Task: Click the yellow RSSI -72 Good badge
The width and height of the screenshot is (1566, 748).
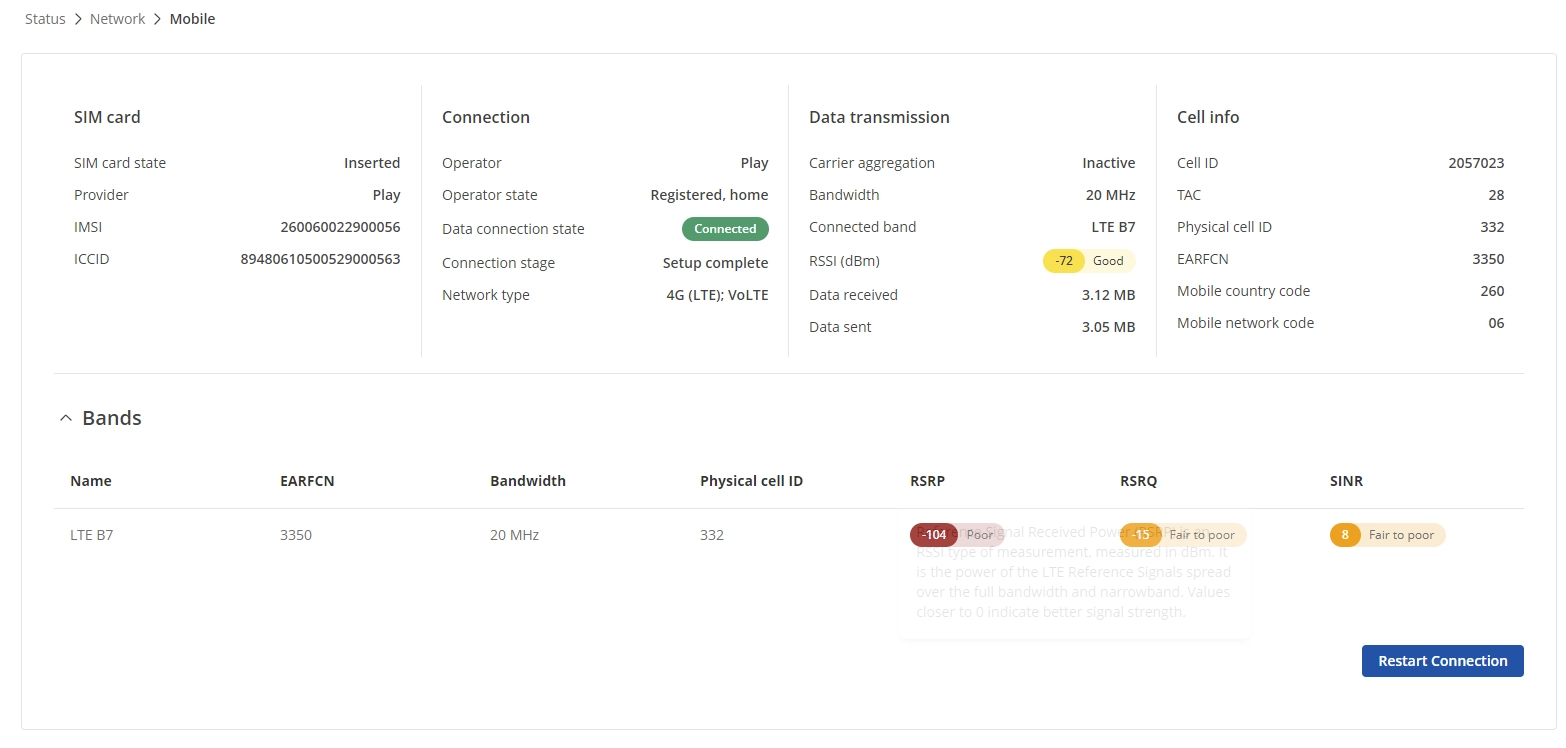Action: pyautogui.click(x=1089, y=261)
